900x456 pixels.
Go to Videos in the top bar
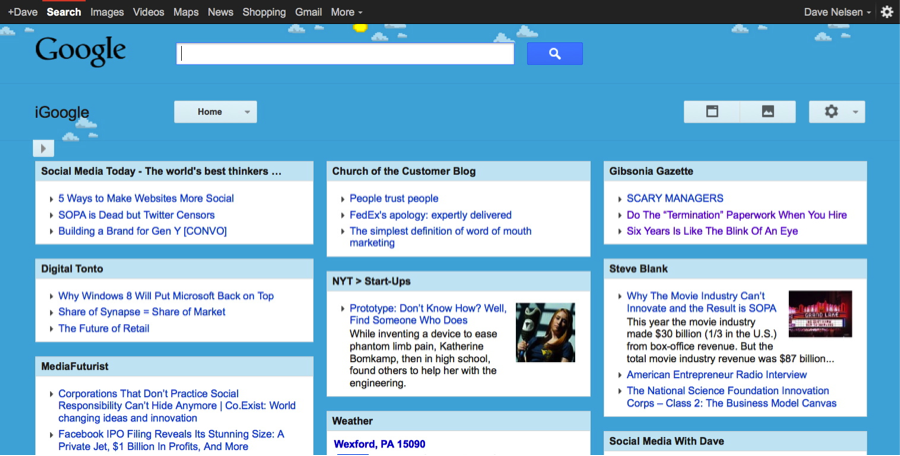click(149, 12)
